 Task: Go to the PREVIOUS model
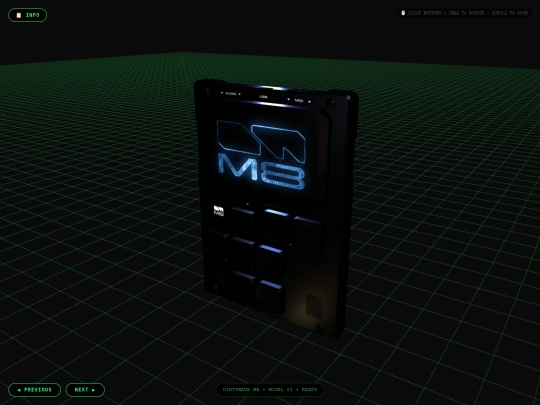pos(34,390)
